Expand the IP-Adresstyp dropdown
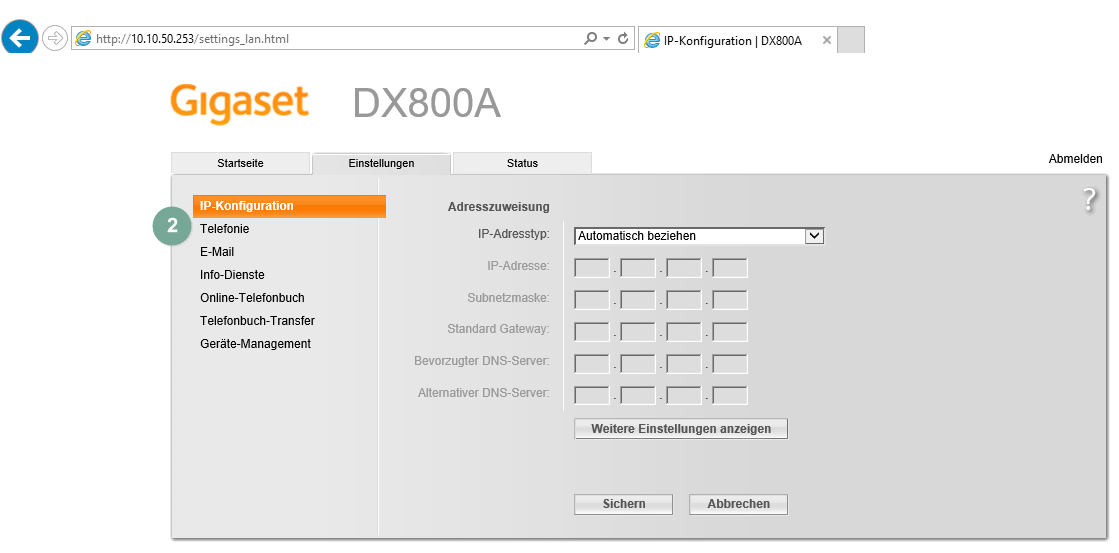The width and height of the screenshot is (1119, 553). click(x=814, y=236)
